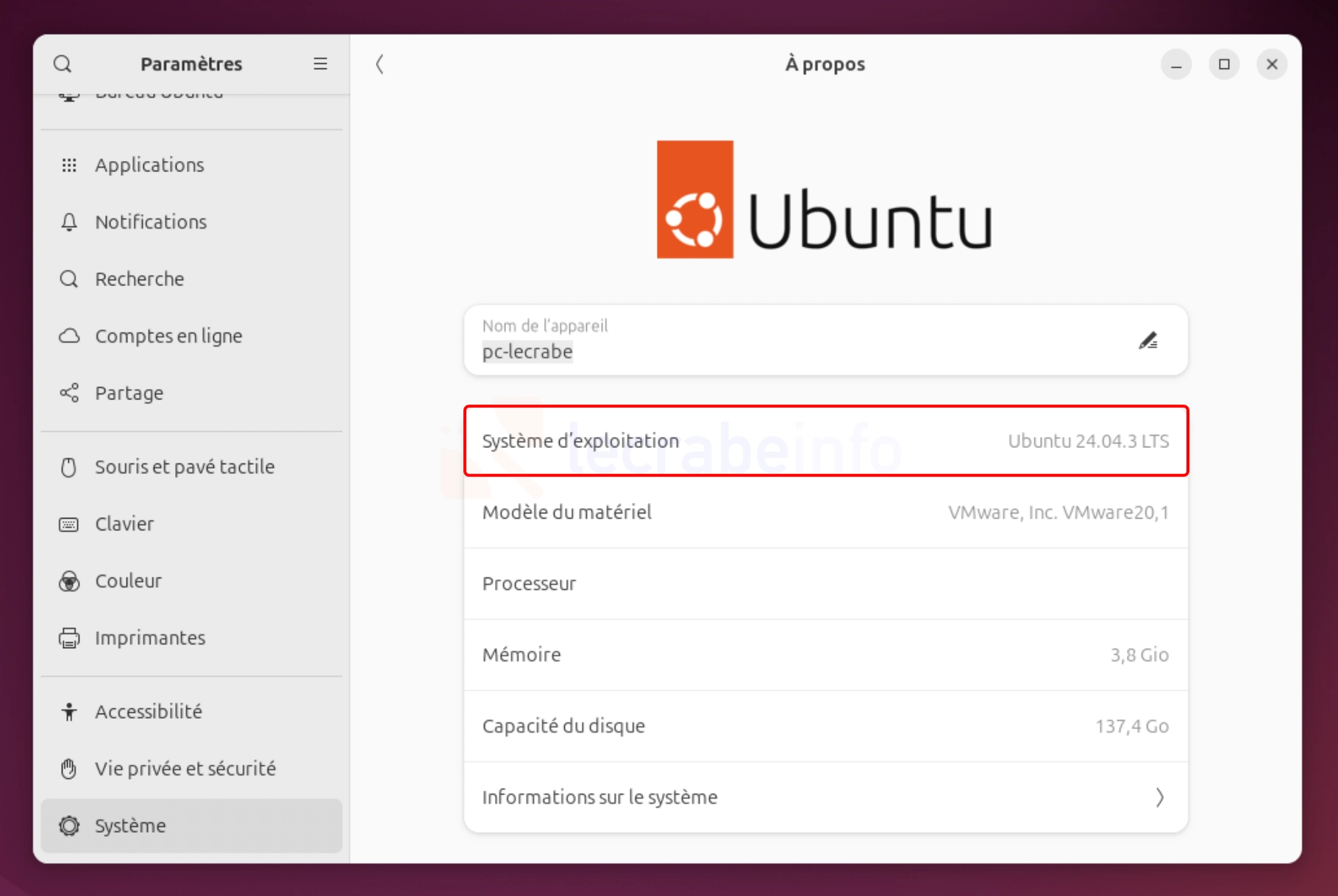1338x896 pixels.
Task: Click the À propos window title
Action: pos(825,64)
